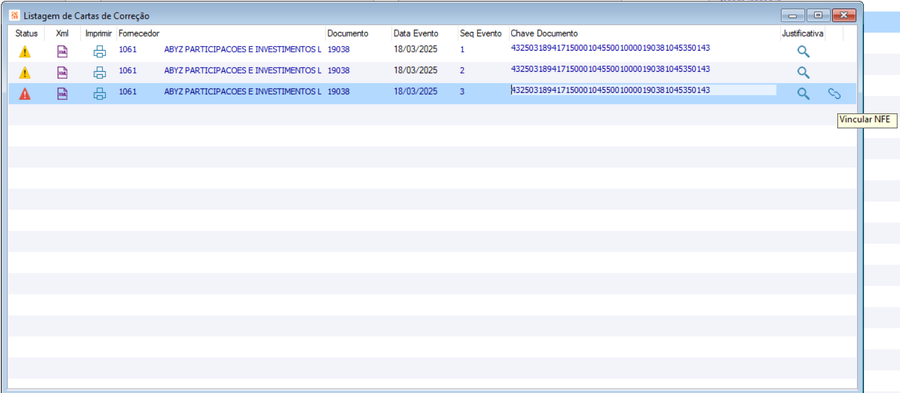The image size is (900, 393).
Task: Select document 19038 in the Seq Evento 3 row
Action: coord(339,91)
